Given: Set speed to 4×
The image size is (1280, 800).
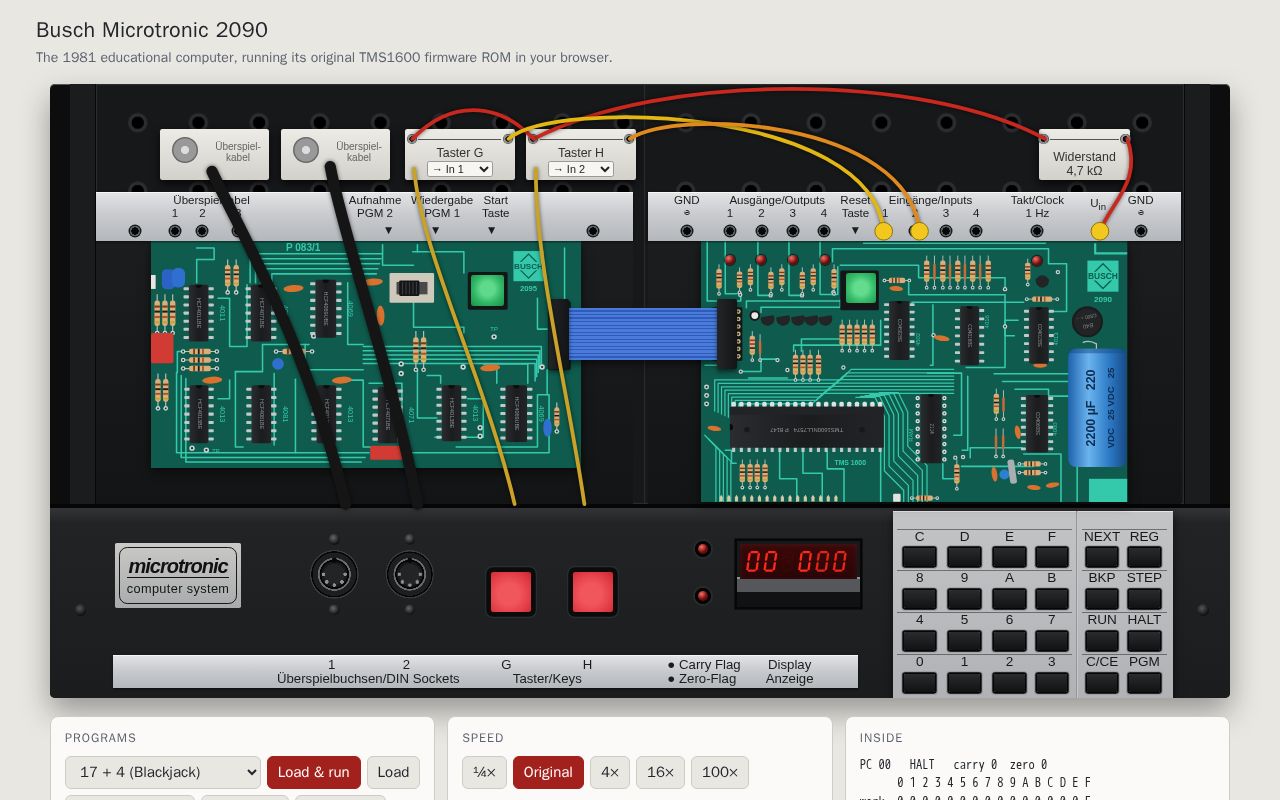Looking at the screenshot, I should (610, 772).
